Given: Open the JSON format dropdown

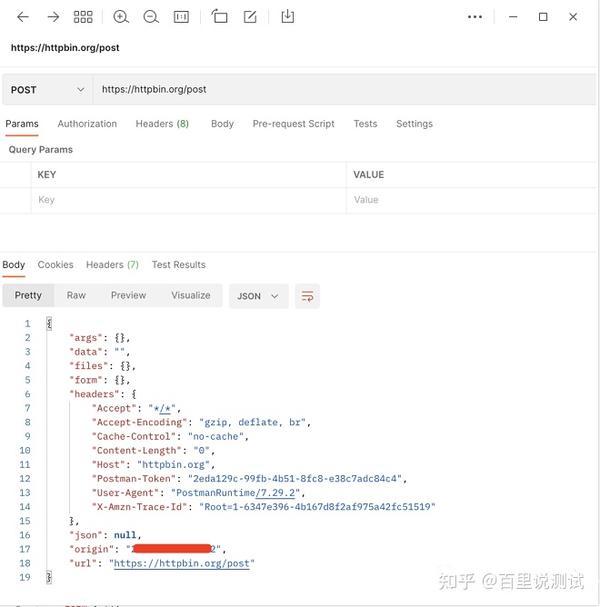Looking at the screenshot, I should click(x=259, y=296).
